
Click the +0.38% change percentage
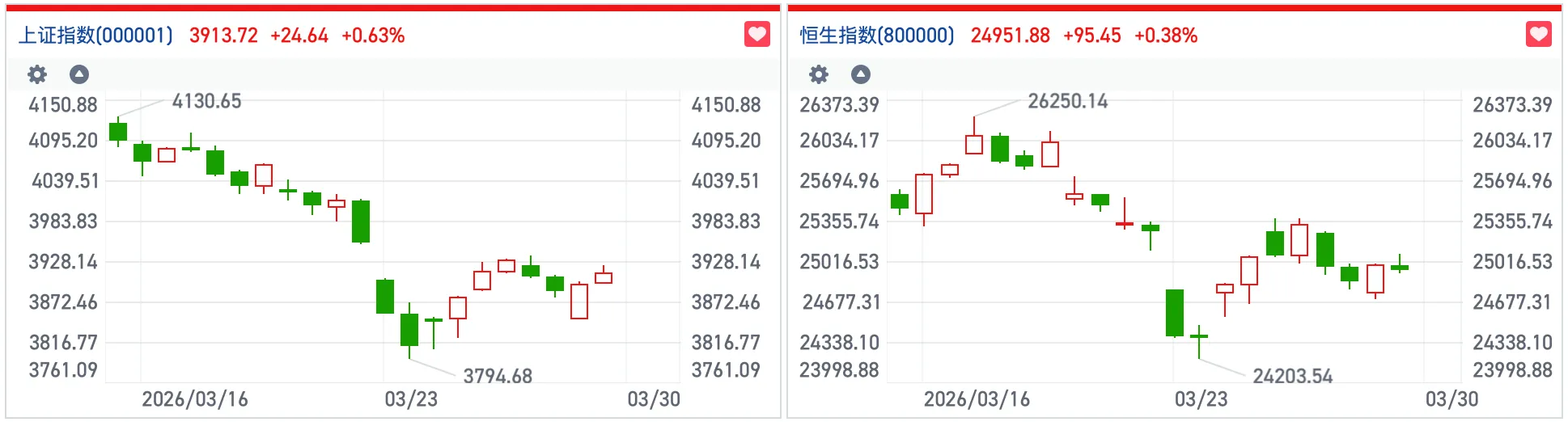point(1165,36)
